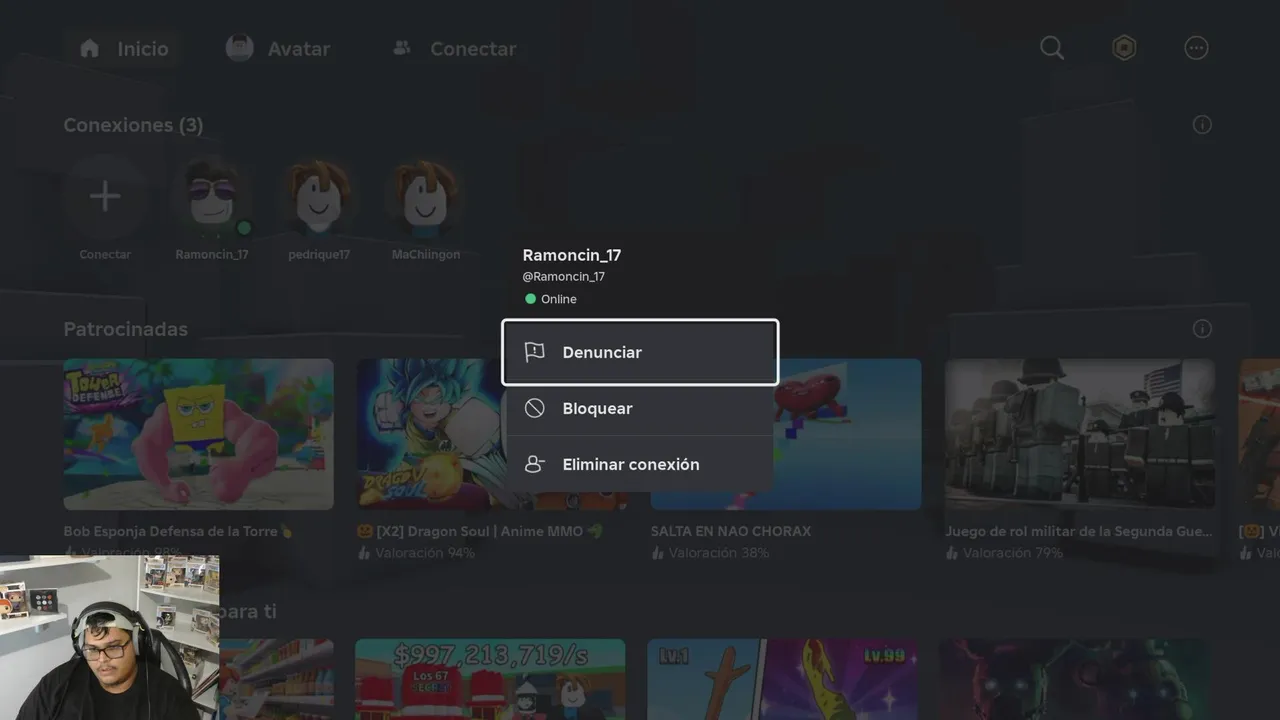Choose Eliminar conexión in the menu

pos(640,464)
